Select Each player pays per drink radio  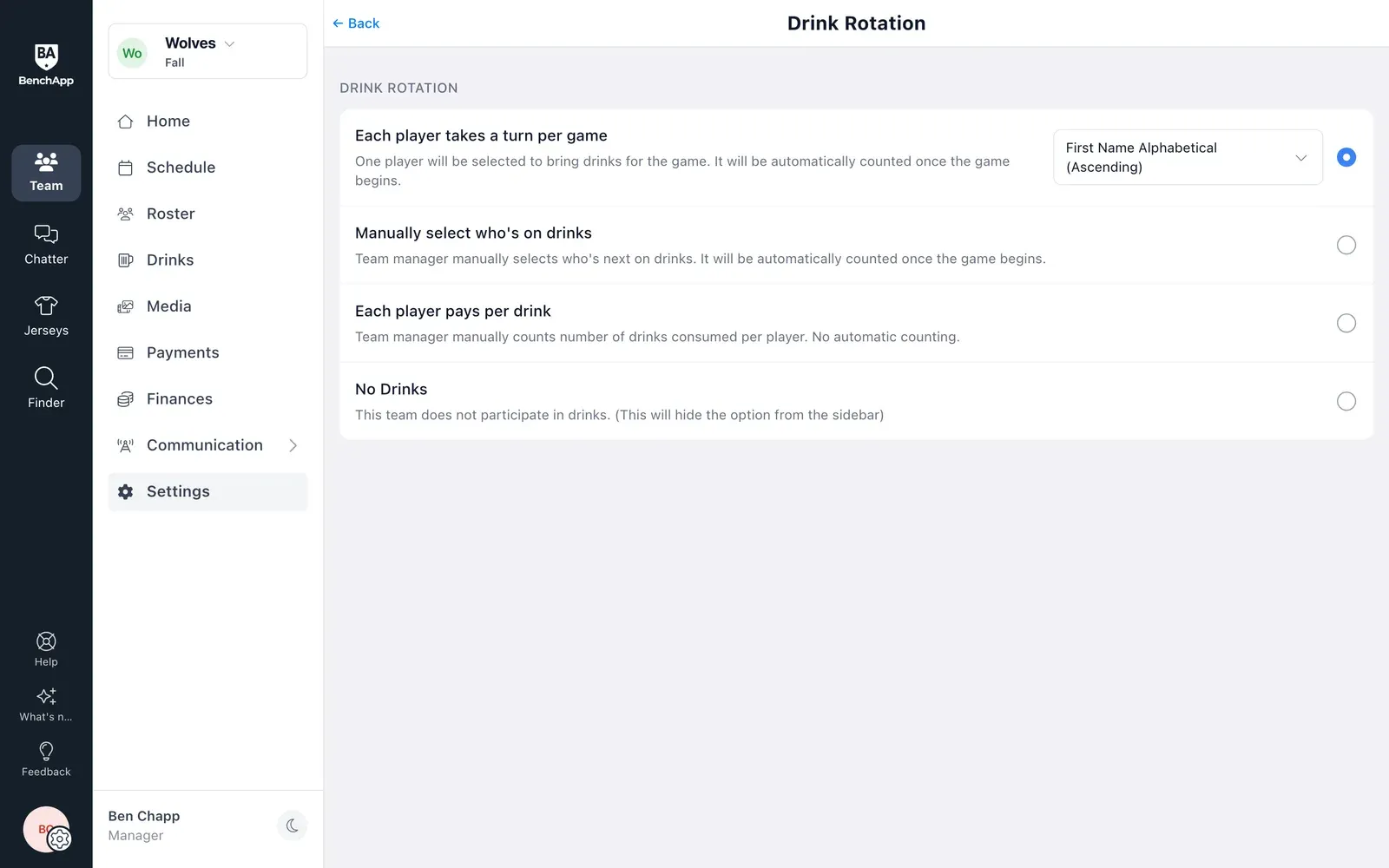(x=1346, y=323)
